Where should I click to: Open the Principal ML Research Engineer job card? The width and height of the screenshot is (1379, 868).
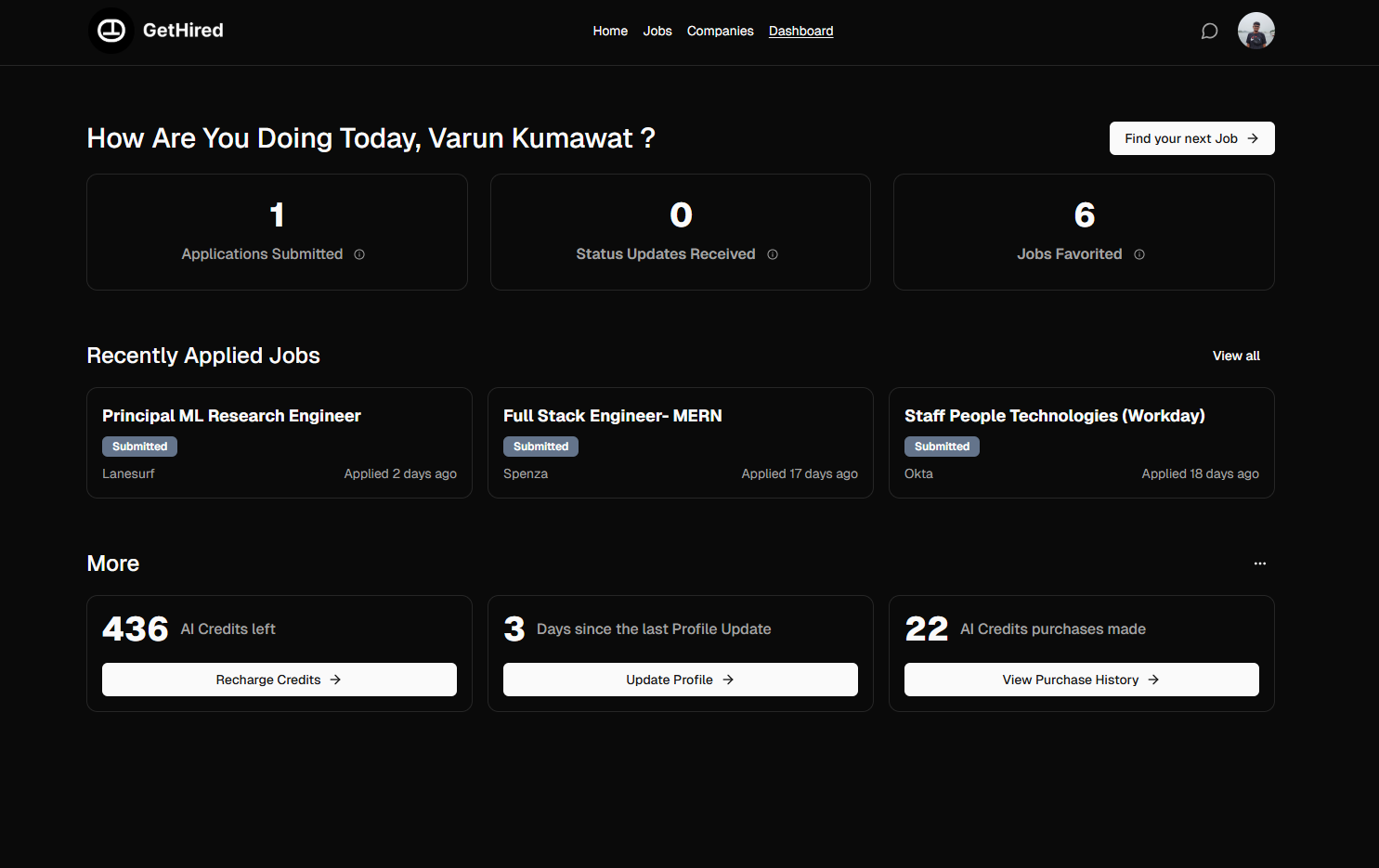[x=279, y=443]
